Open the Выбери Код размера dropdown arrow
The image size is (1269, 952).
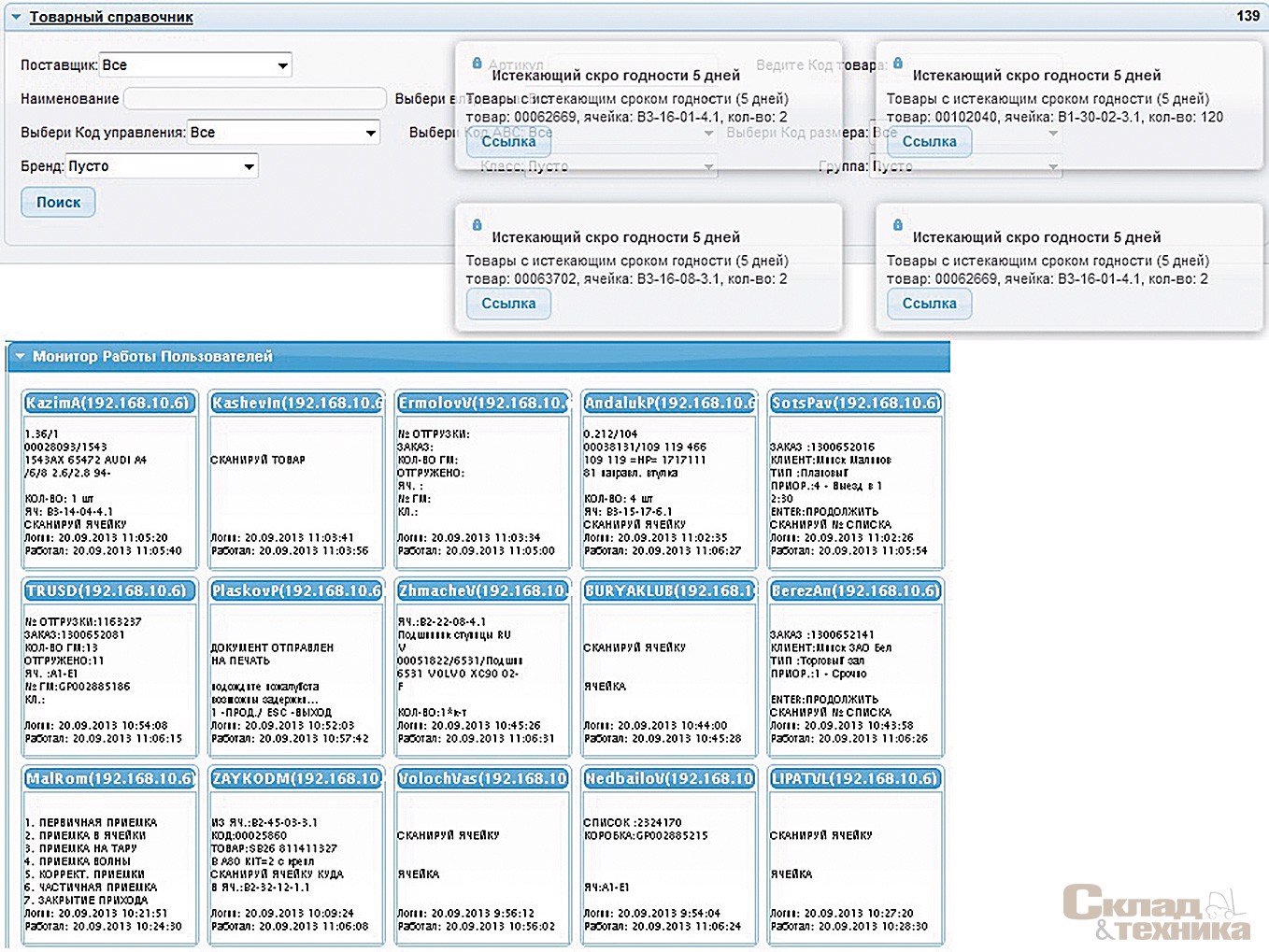pos(1053,133)
